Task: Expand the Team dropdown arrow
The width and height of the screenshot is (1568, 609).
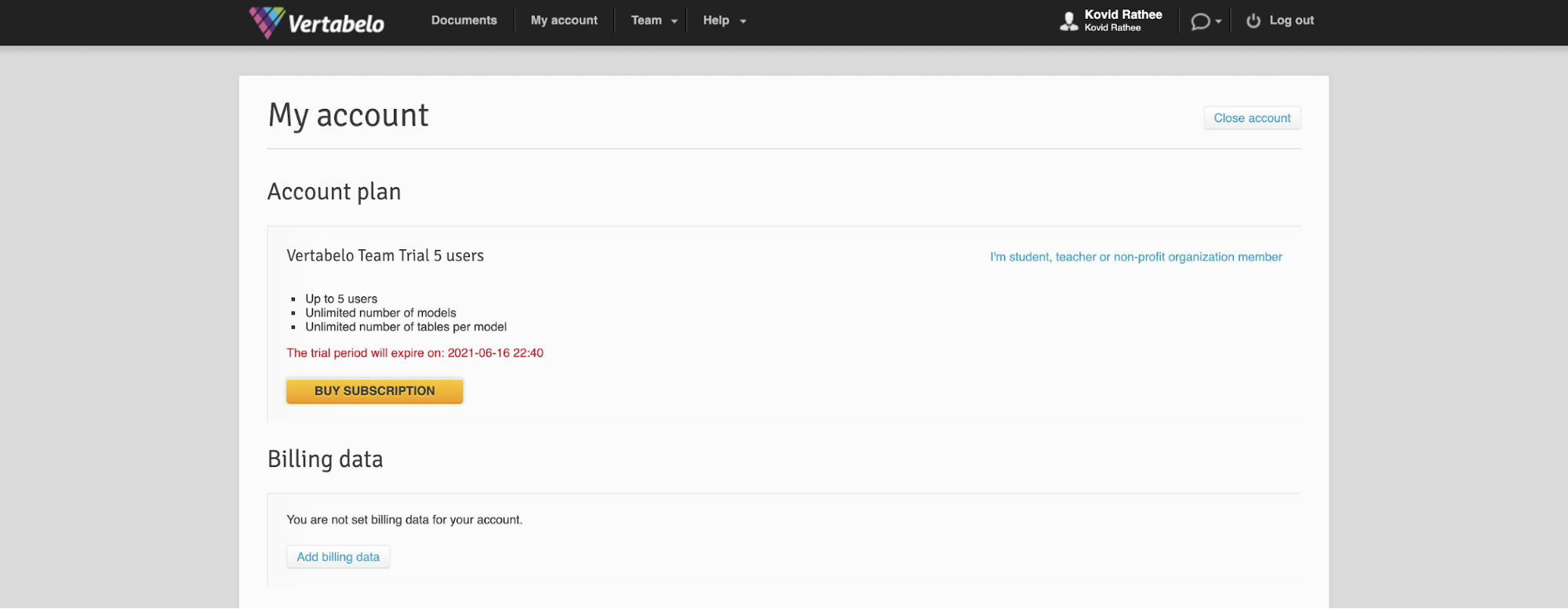Action: 675,21
